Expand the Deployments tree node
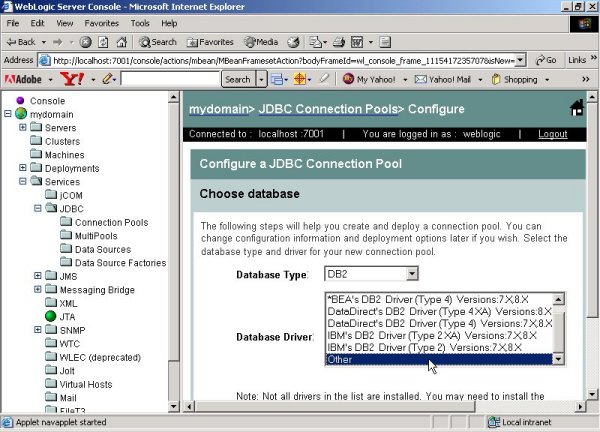The height and width of the screenshot is (432, 600). [23, 168]
